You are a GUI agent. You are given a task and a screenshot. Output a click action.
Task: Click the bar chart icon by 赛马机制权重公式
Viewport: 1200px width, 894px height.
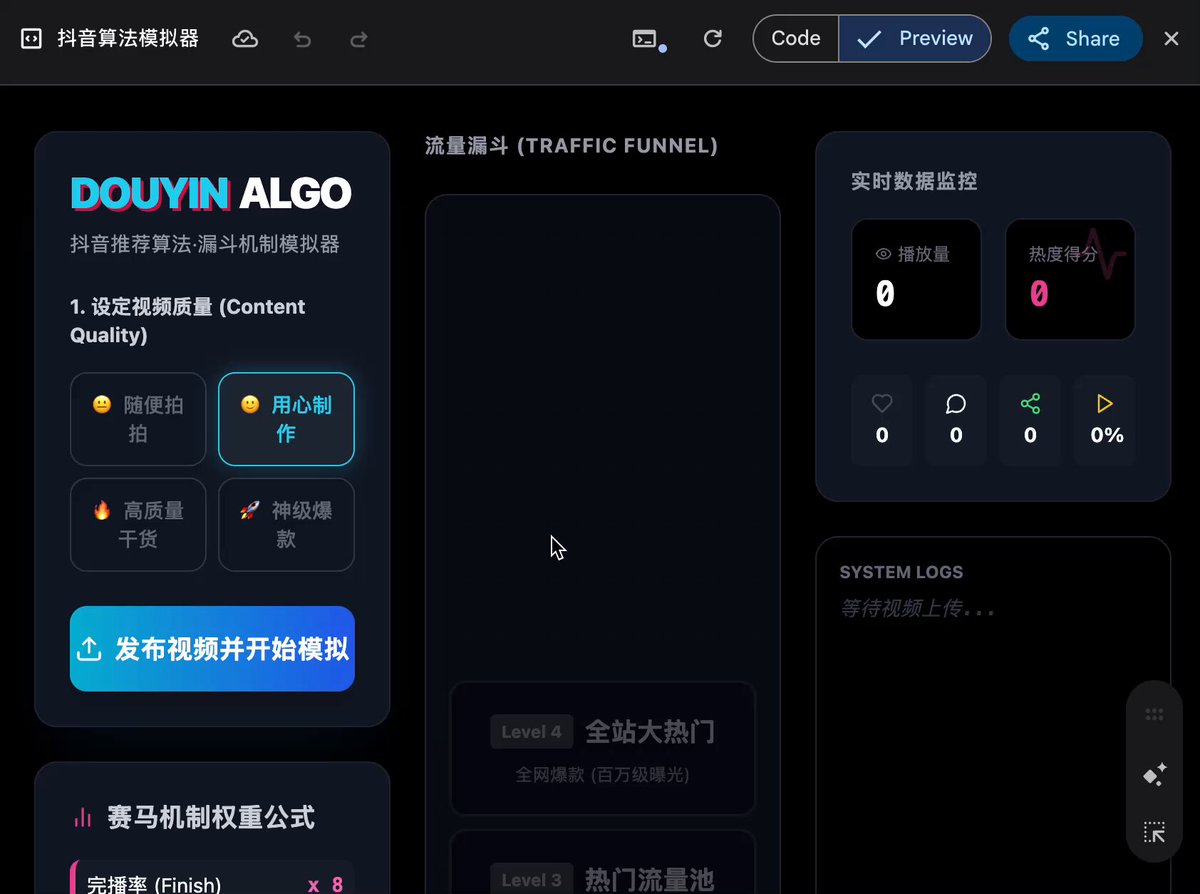(83, 818)
